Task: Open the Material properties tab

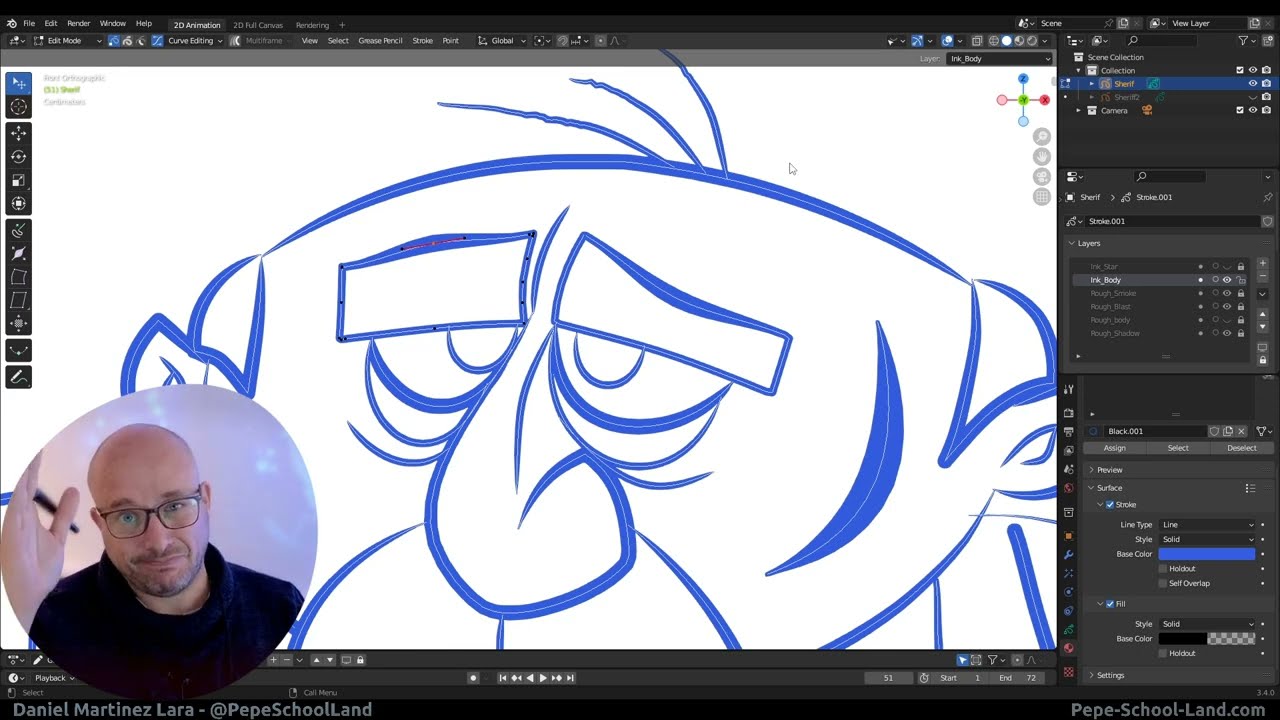Action: (1068, 648)
